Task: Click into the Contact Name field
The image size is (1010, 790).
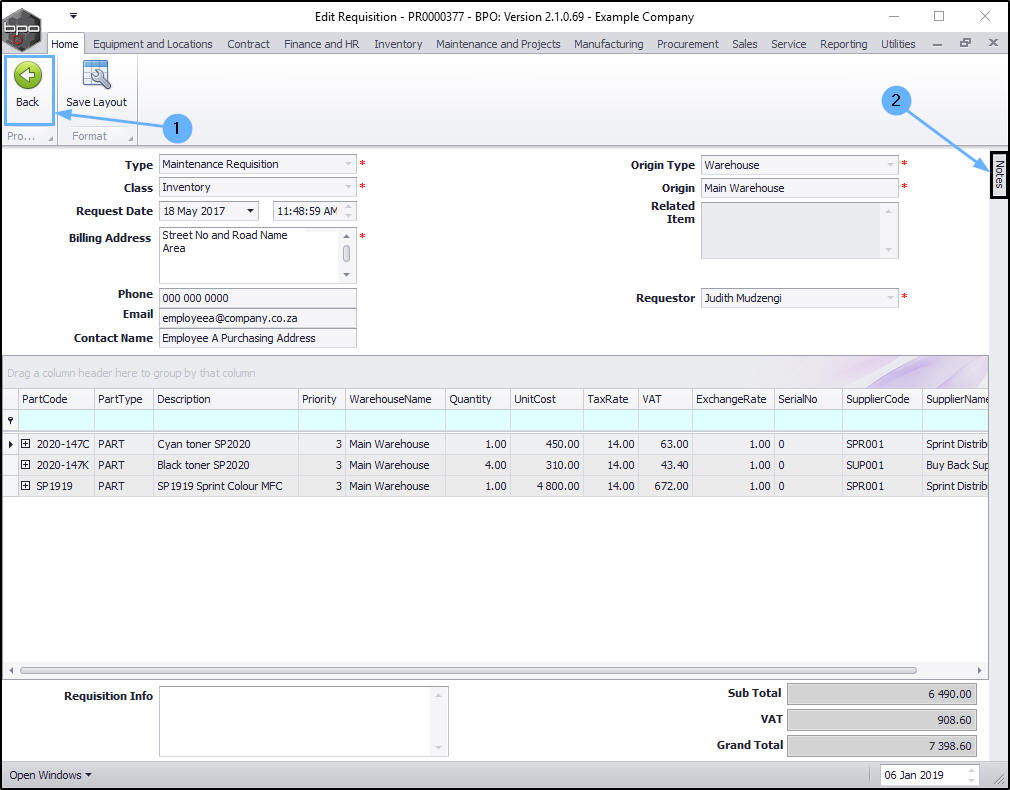Action: pyautogui.click(x=258, y=338)
